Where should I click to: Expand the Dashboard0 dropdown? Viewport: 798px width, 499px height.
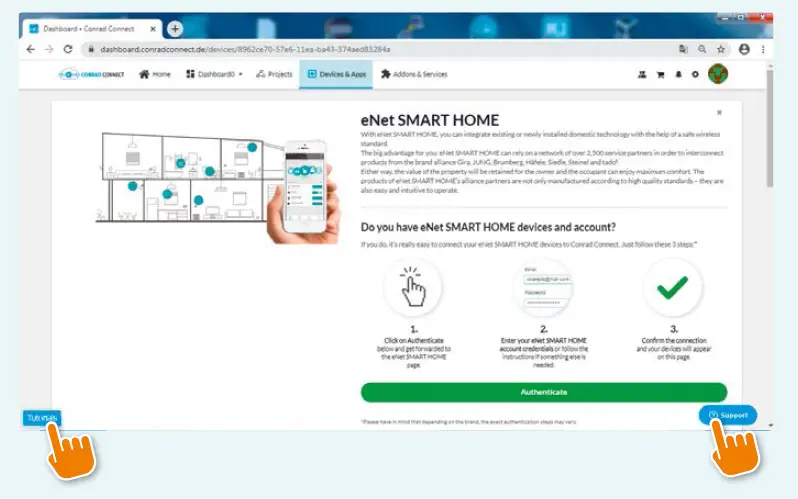click(214, 74)
